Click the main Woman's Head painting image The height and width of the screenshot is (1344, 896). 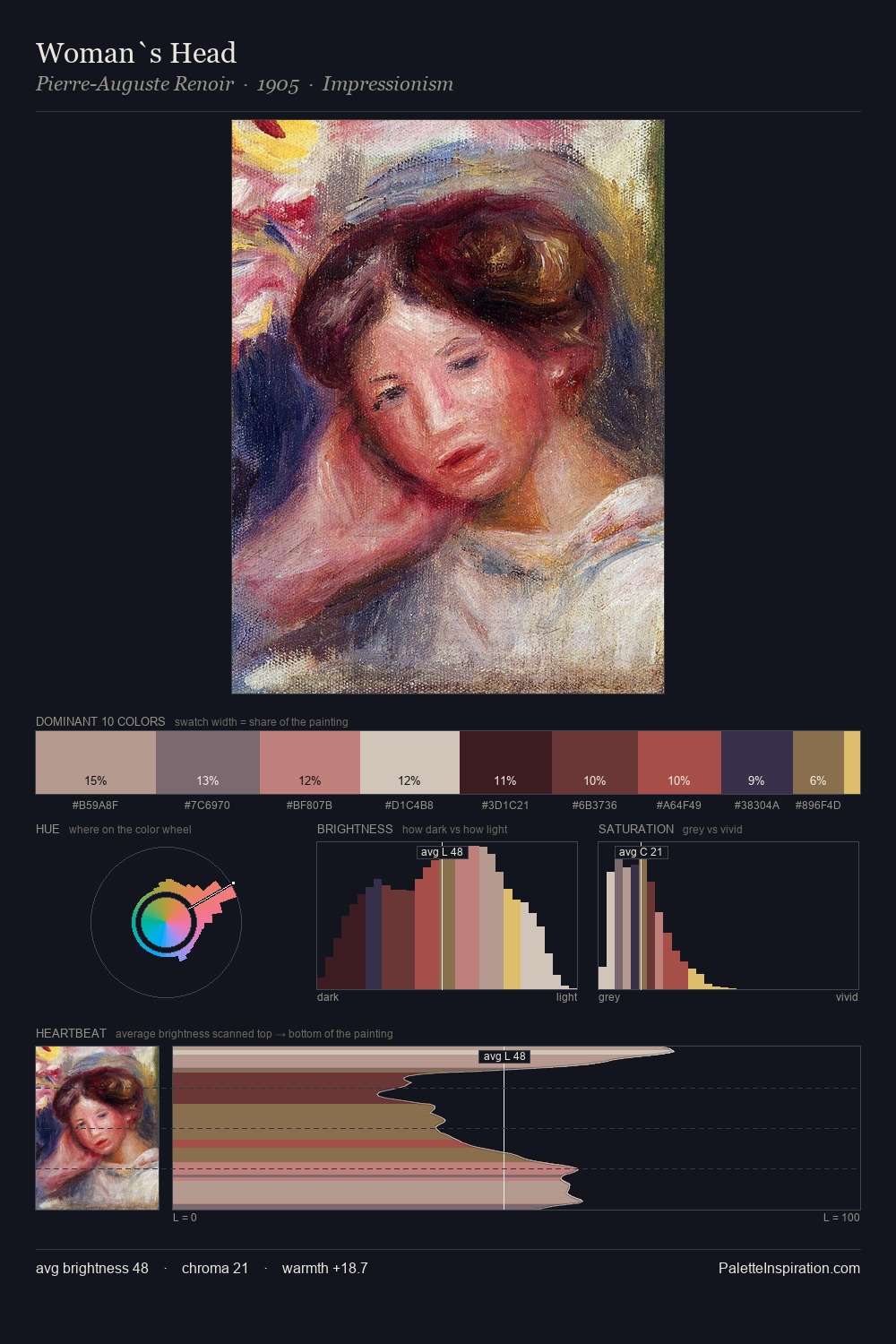448,407
